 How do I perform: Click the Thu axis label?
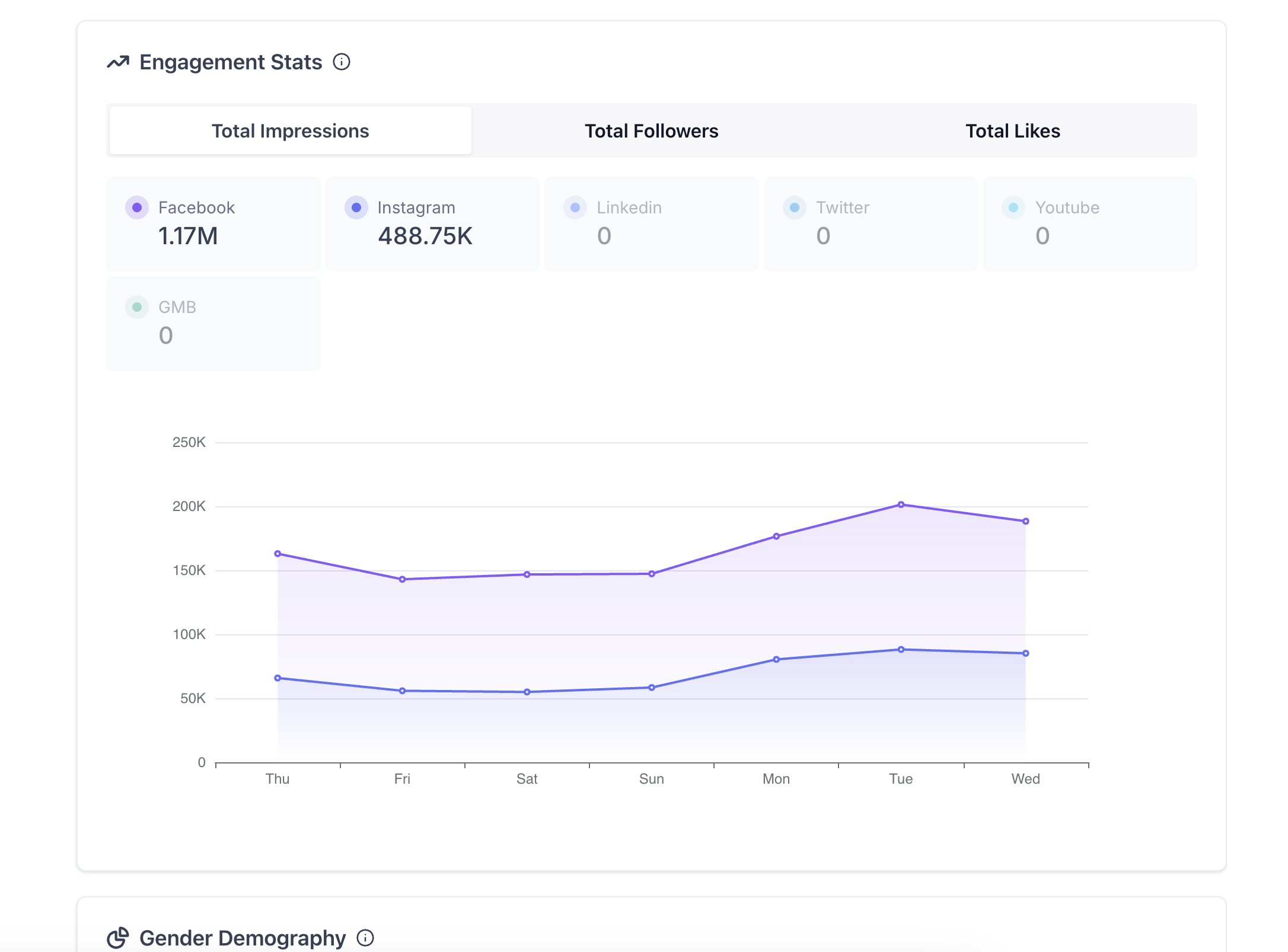click(x=278, y=779)
